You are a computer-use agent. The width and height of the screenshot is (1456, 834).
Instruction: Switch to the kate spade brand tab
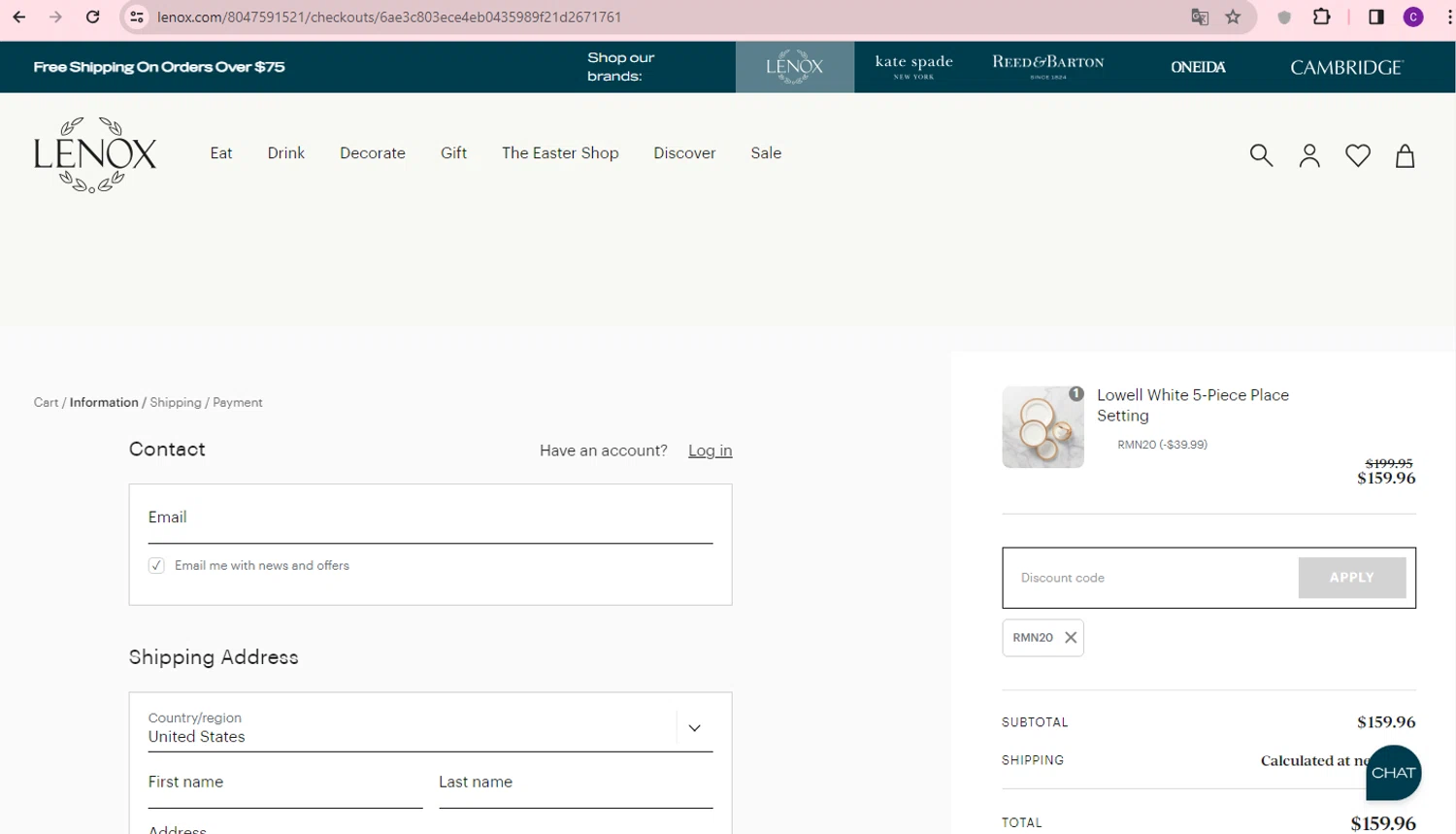point(913,67)
